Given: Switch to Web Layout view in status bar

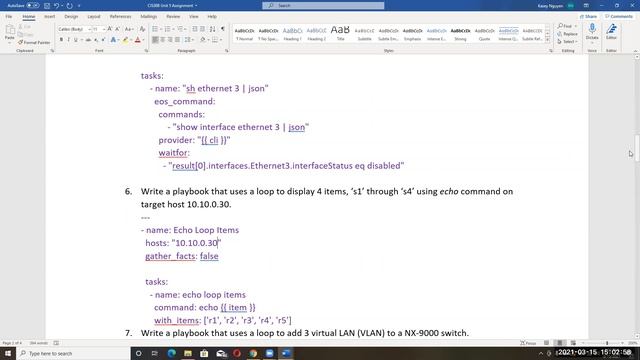Looking at the screenshot, I should tap(573, 343).
